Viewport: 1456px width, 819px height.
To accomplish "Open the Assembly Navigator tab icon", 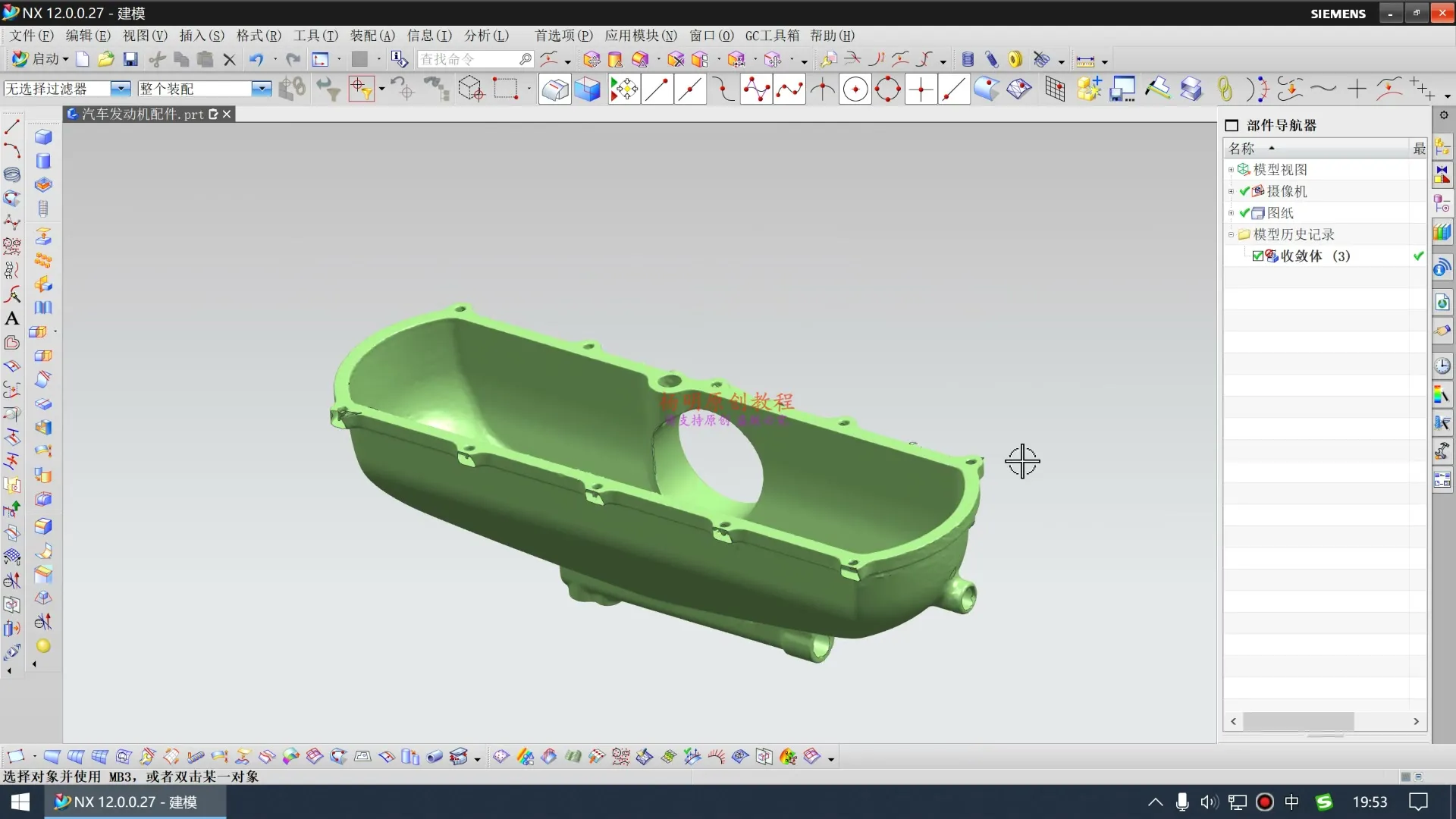I will click(1442, 148).
